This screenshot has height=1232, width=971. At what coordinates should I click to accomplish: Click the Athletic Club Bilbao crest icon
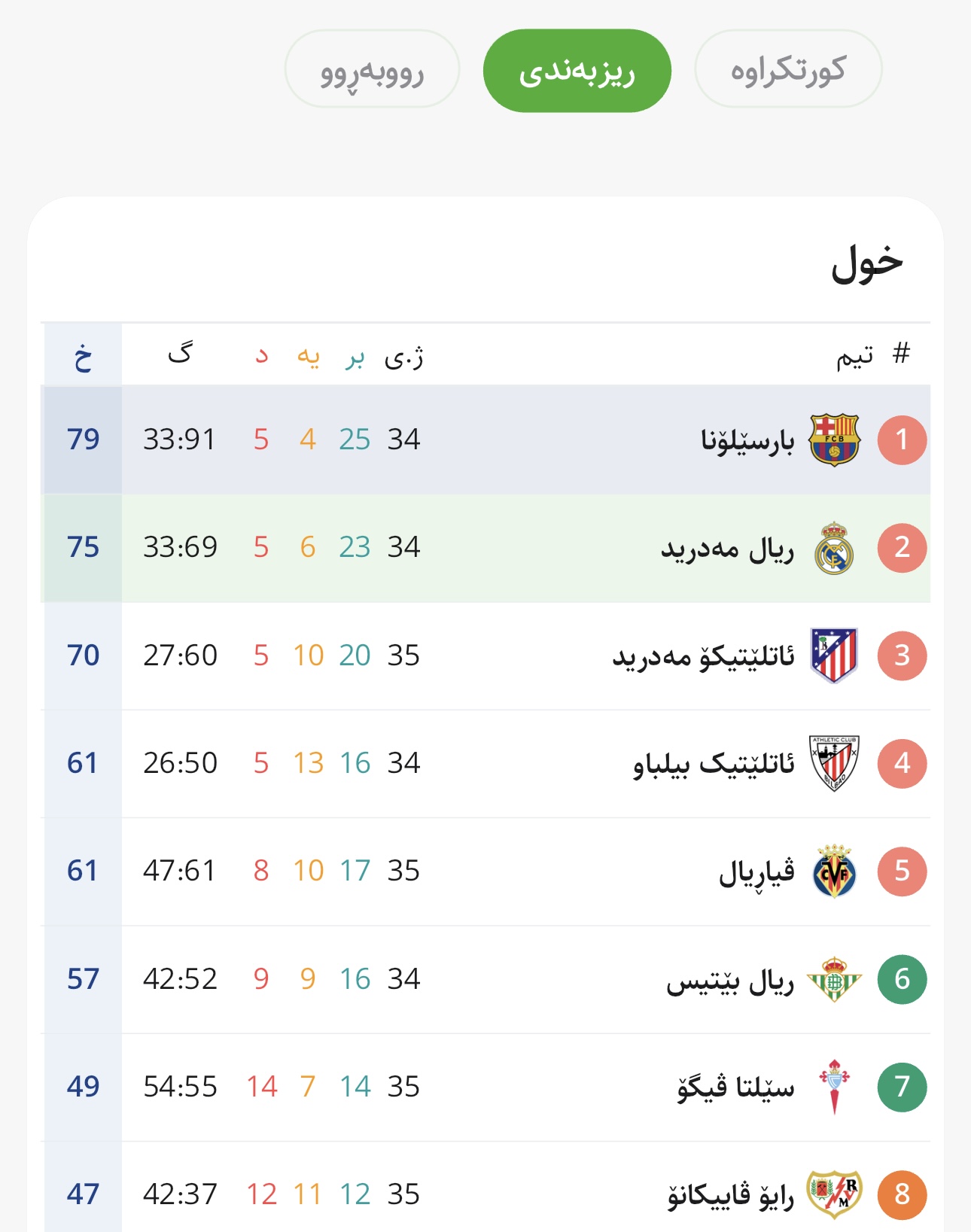point(834,763)
